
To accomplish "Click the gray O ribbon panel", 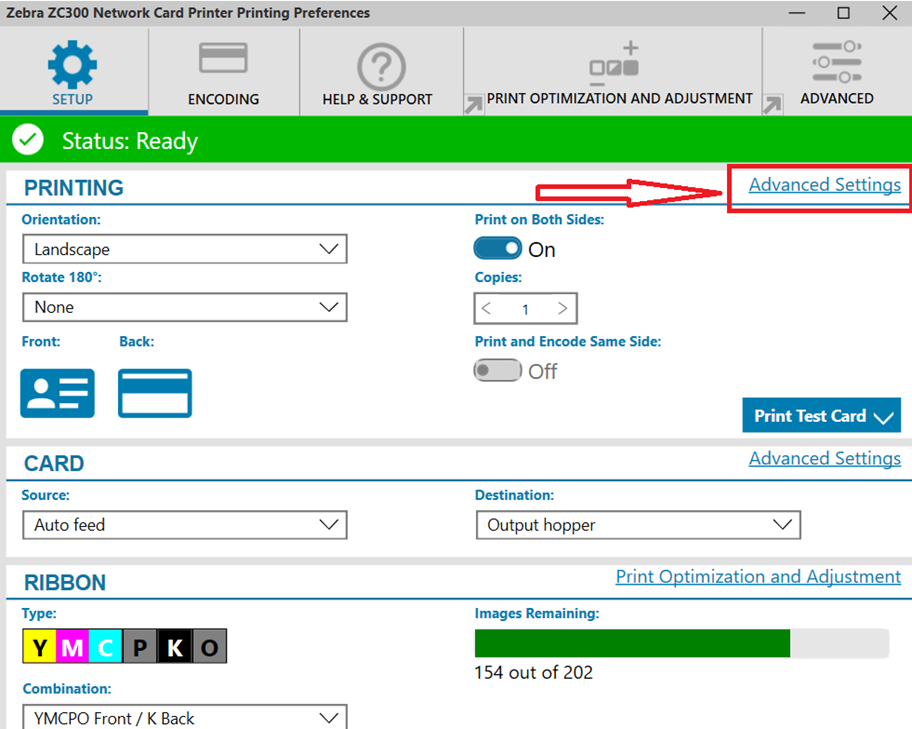I will coord(209,646).
